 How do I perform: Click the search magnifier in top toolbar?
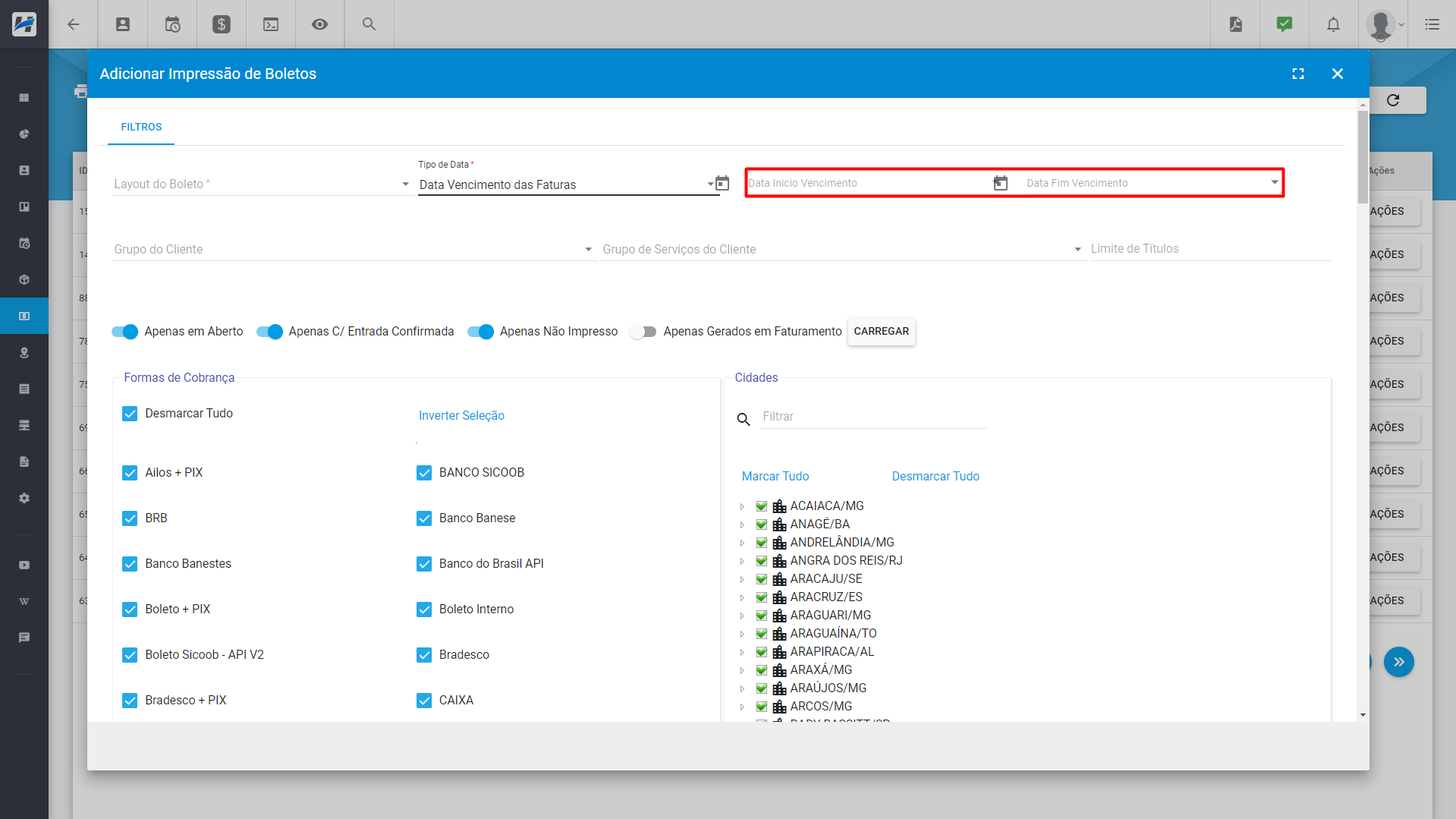pos(369,24)
